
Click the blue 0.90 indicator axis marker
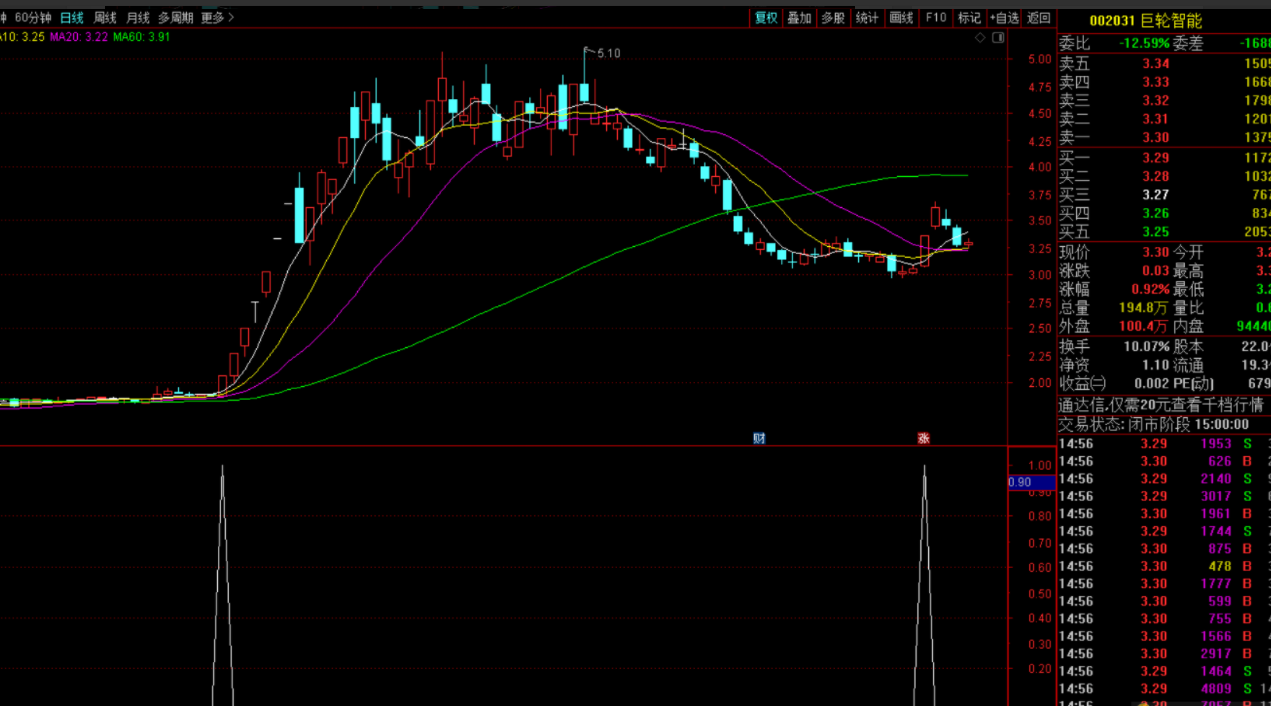[1031, 483]
